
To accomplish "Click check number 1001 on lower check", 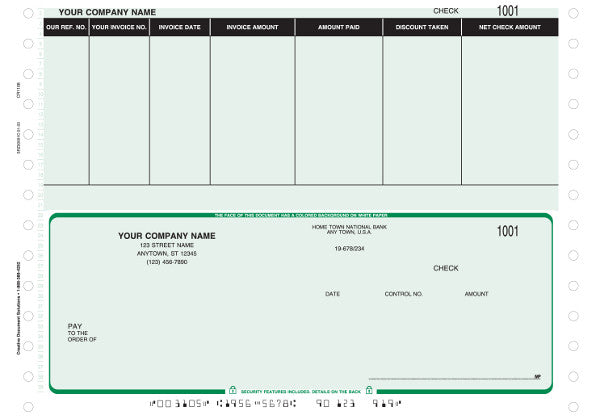I will pos(508,231).
